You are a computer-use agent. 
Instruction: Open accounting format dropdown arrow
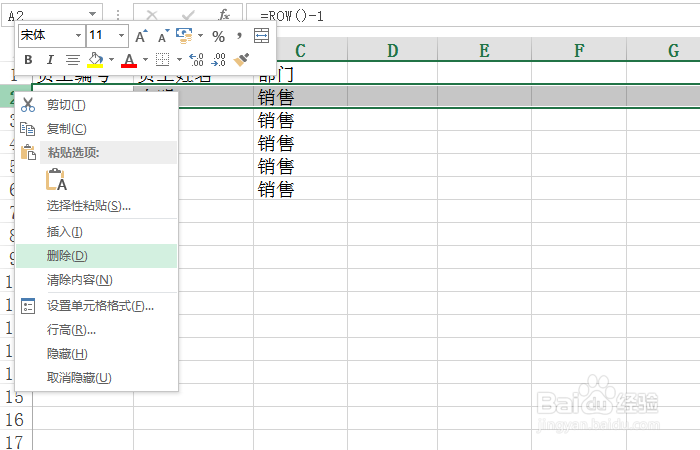coord(200,36)
